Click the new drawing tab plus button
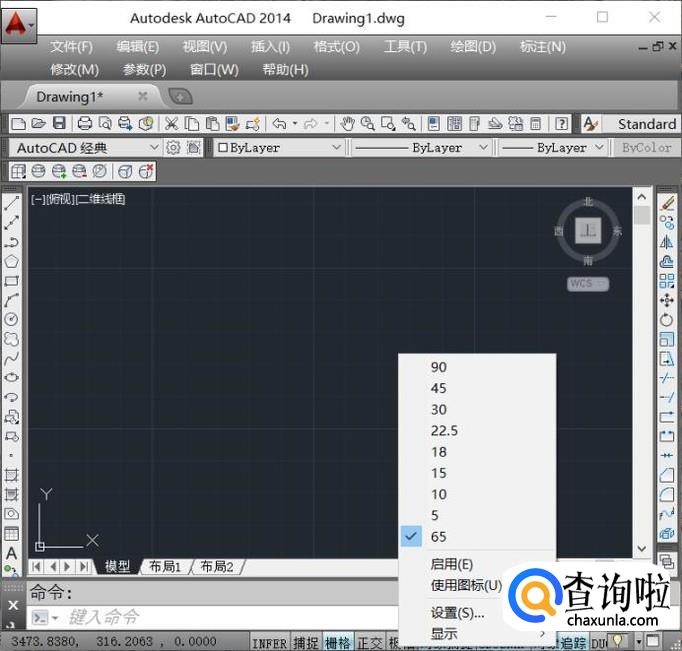Viewport: 682px width, 651px height. (x=180, y=97)
